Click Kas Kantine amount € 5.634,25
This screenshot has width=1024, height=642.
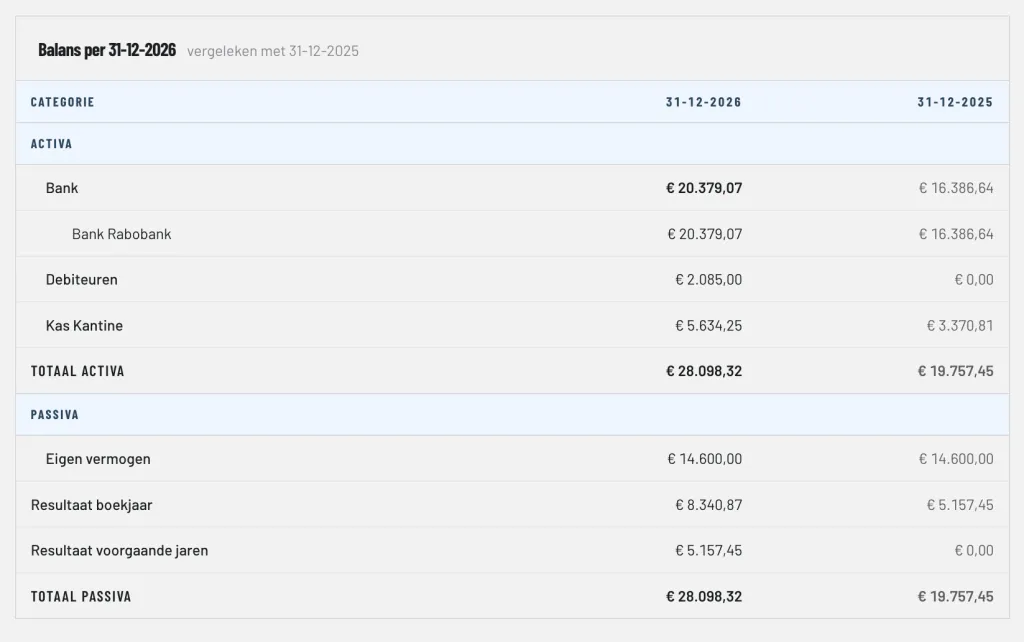709,325
